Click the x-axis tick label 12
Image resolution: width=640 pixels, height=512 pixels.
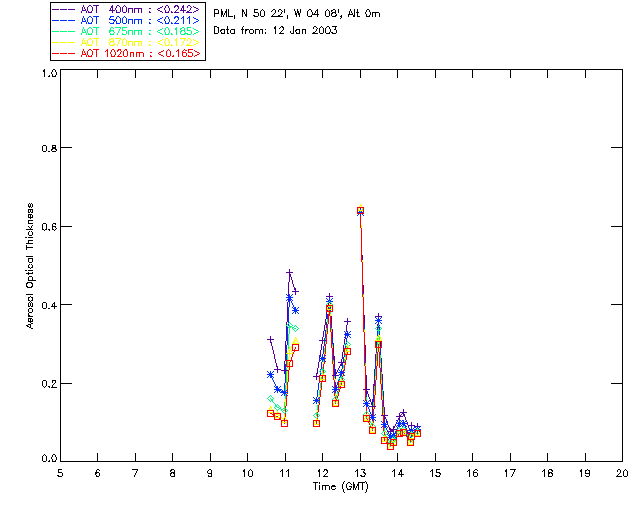[x=322, y=473]
